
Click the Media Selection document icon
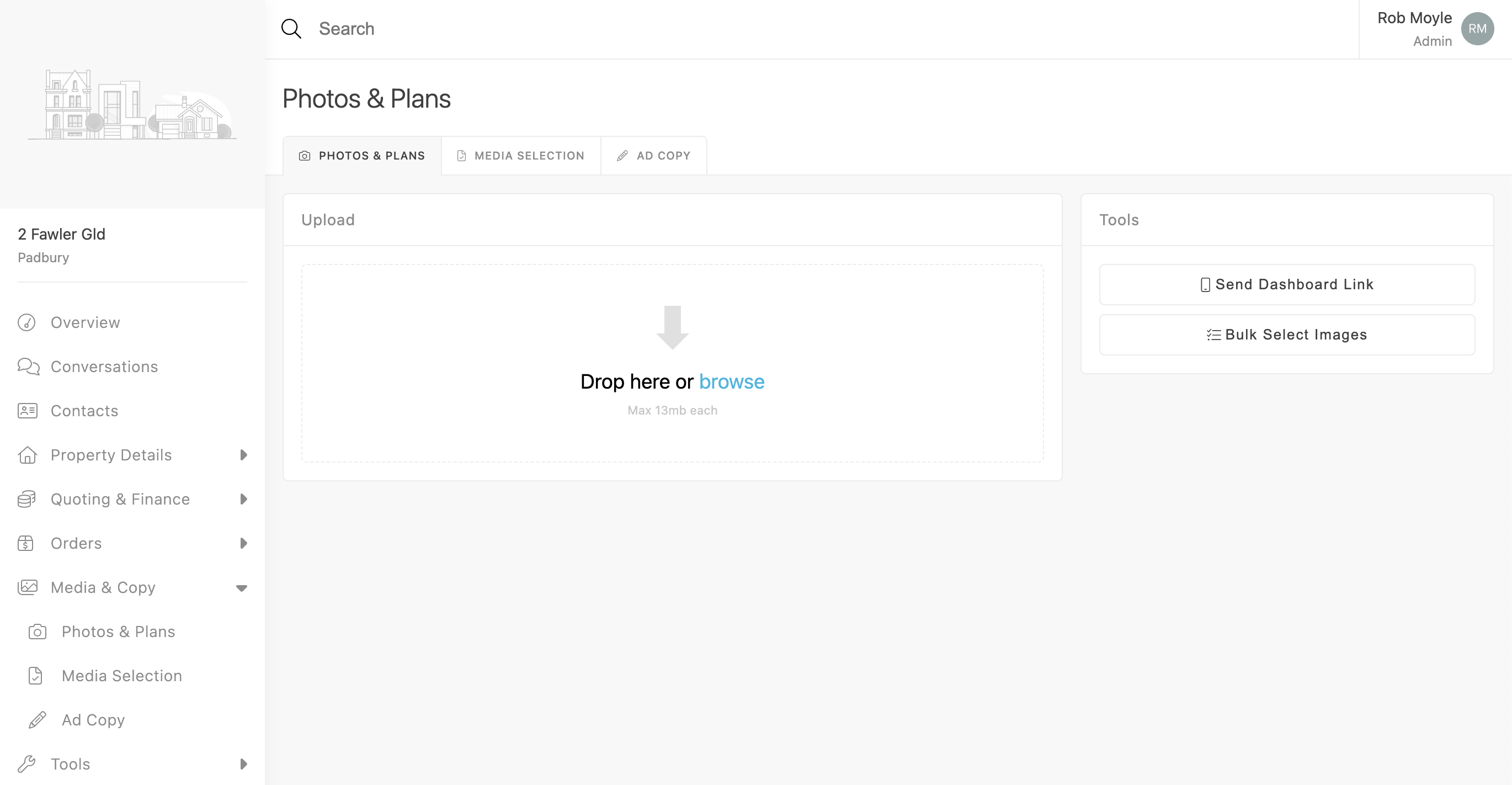35,676
